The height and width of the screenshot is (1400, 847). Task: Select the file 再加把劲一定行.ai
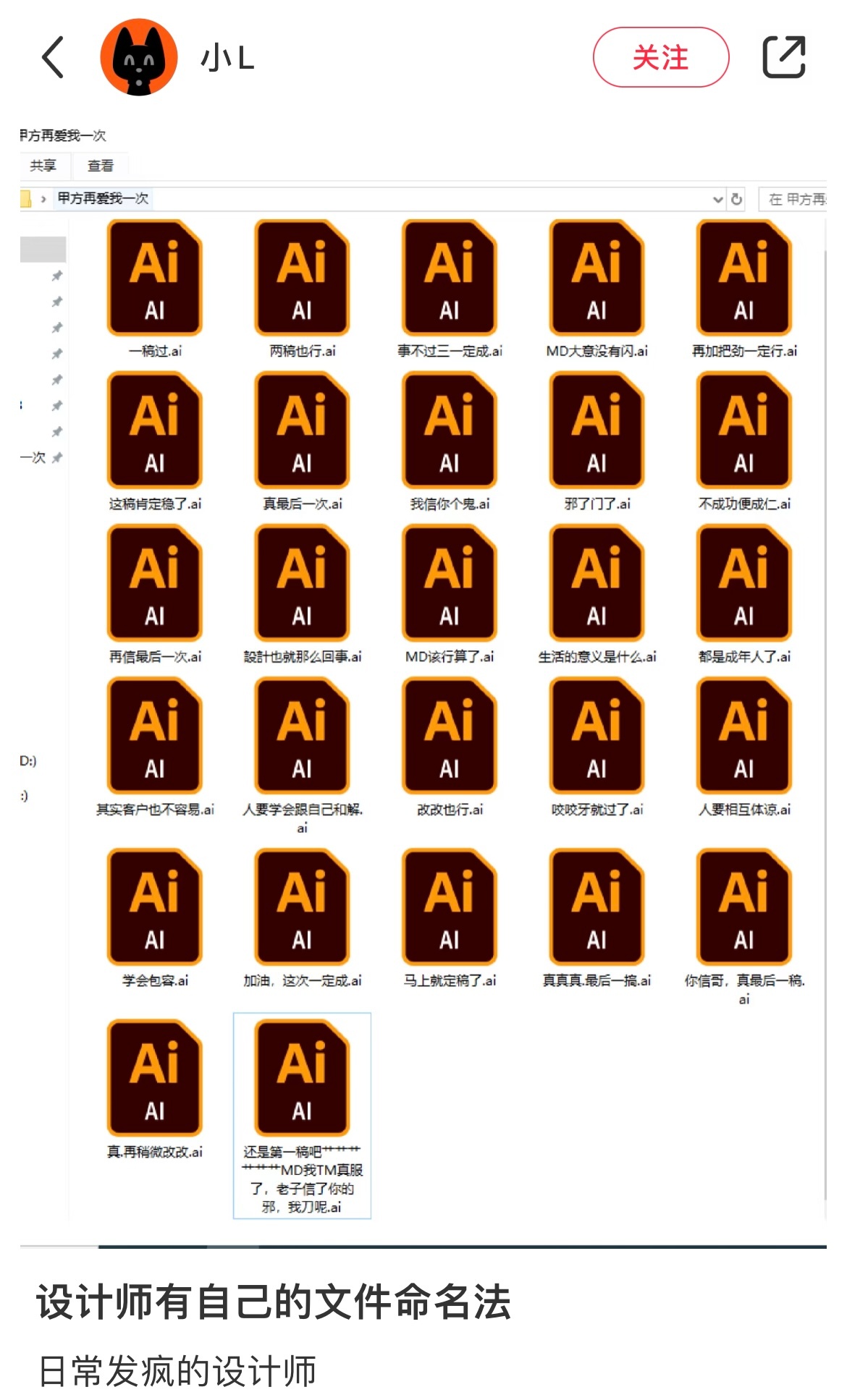click(x=744, y=289)
